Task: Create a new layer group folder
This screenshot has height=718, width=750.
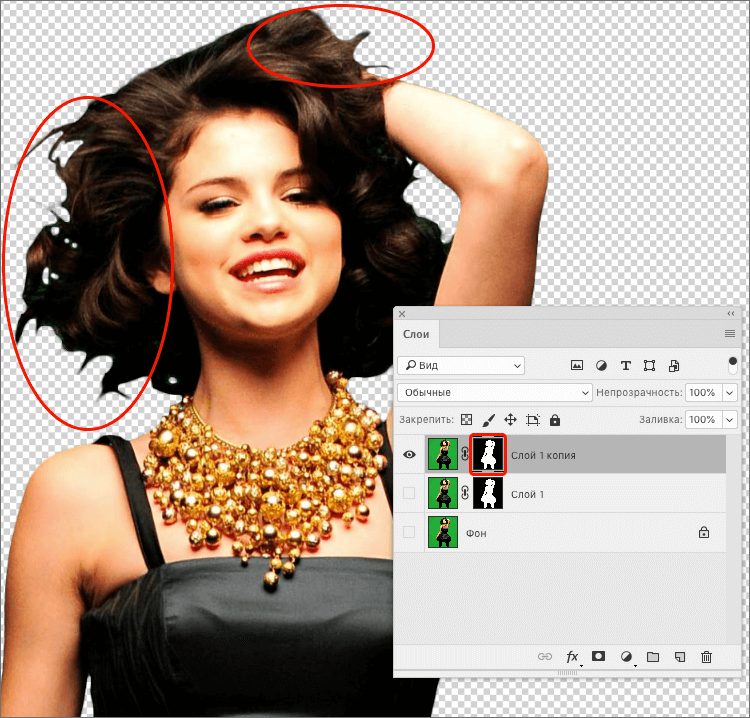Action: coord(653,657)
